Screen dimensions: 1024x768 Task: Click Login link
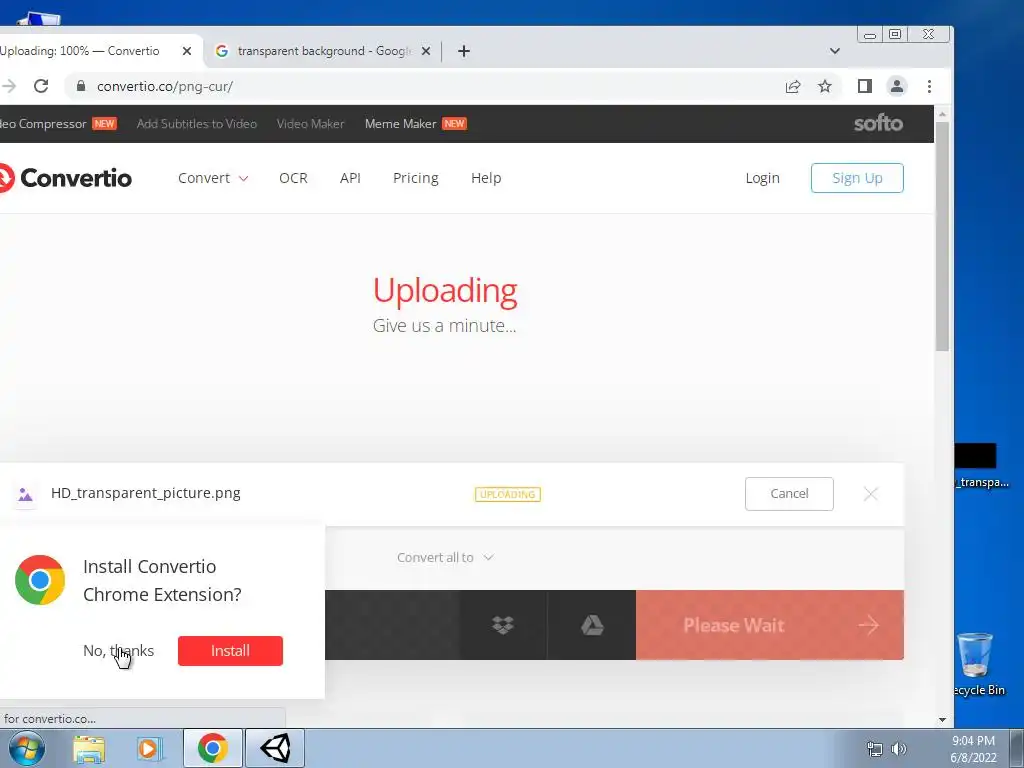click(x=763, y=178)
